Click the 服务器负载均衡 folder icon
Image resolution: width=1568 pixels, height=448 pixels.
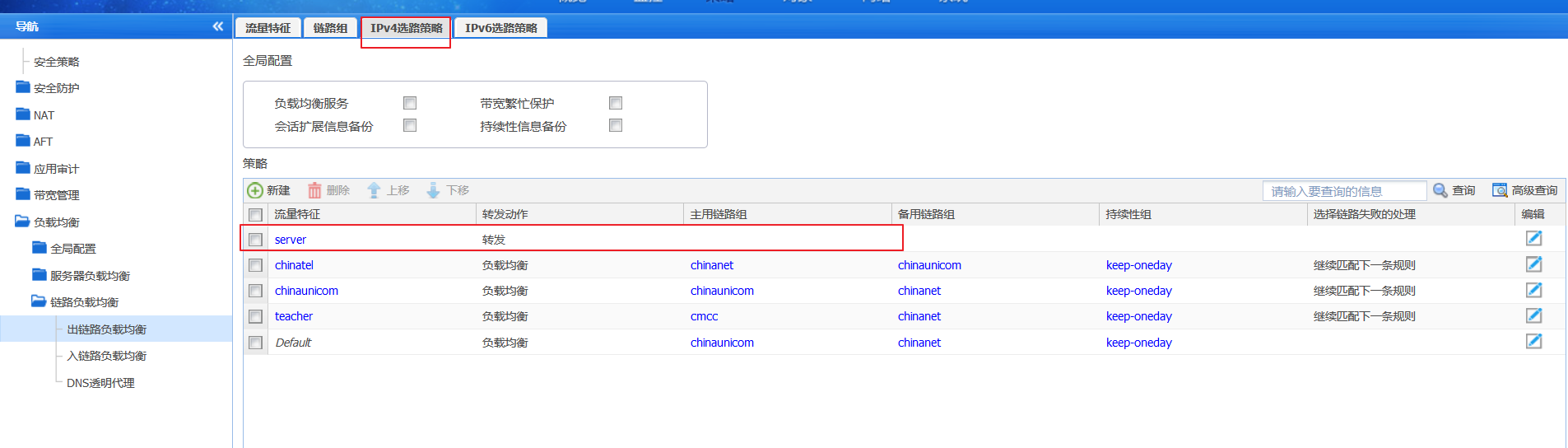pyautogui.click(x=40, y=275)
